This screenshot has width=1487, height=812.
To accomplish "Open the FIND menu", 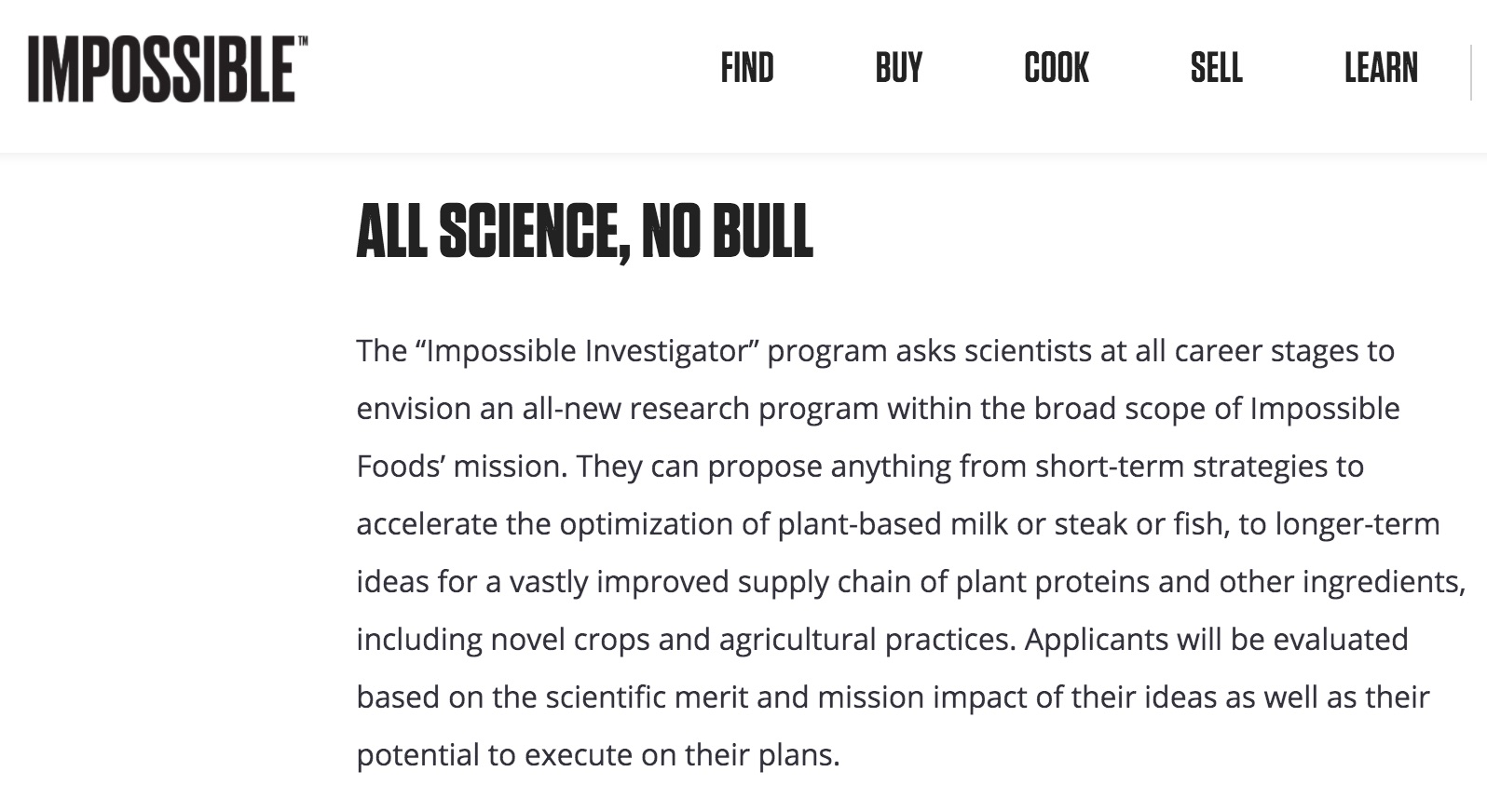I will point(747,68).
